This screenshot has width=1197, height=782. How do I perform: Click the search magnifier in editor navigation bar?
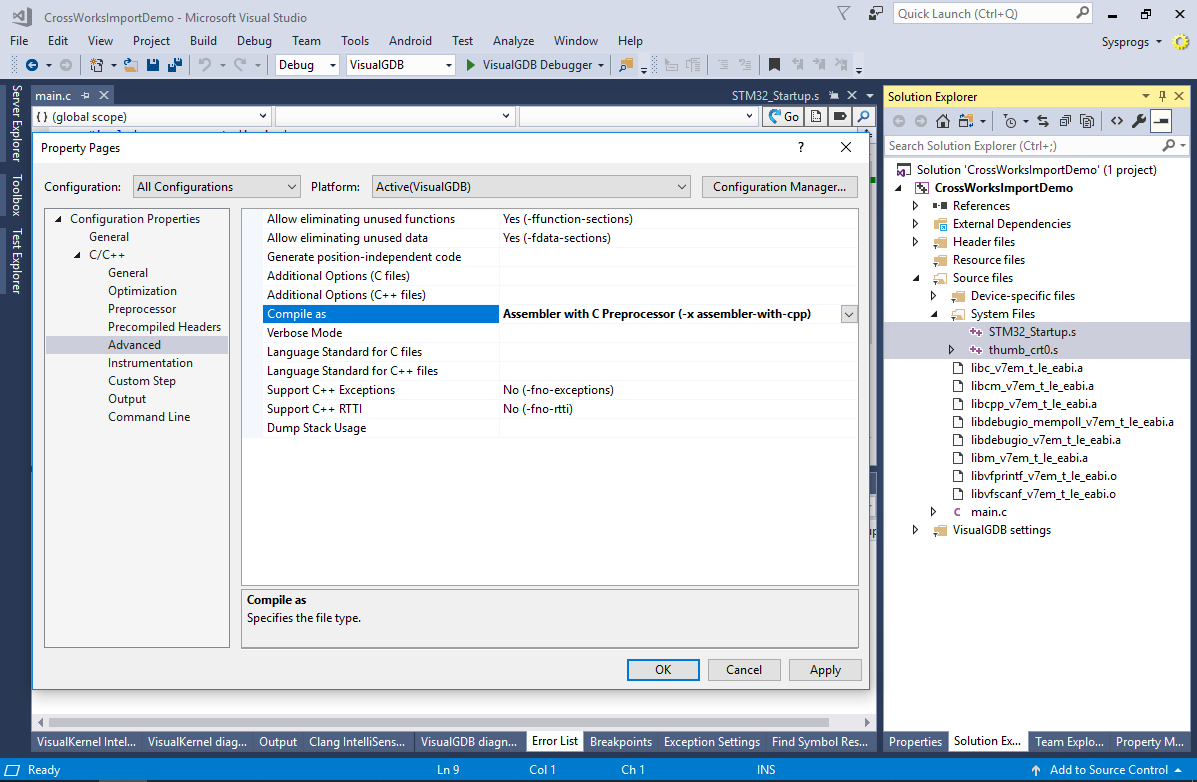click(863, 116)
